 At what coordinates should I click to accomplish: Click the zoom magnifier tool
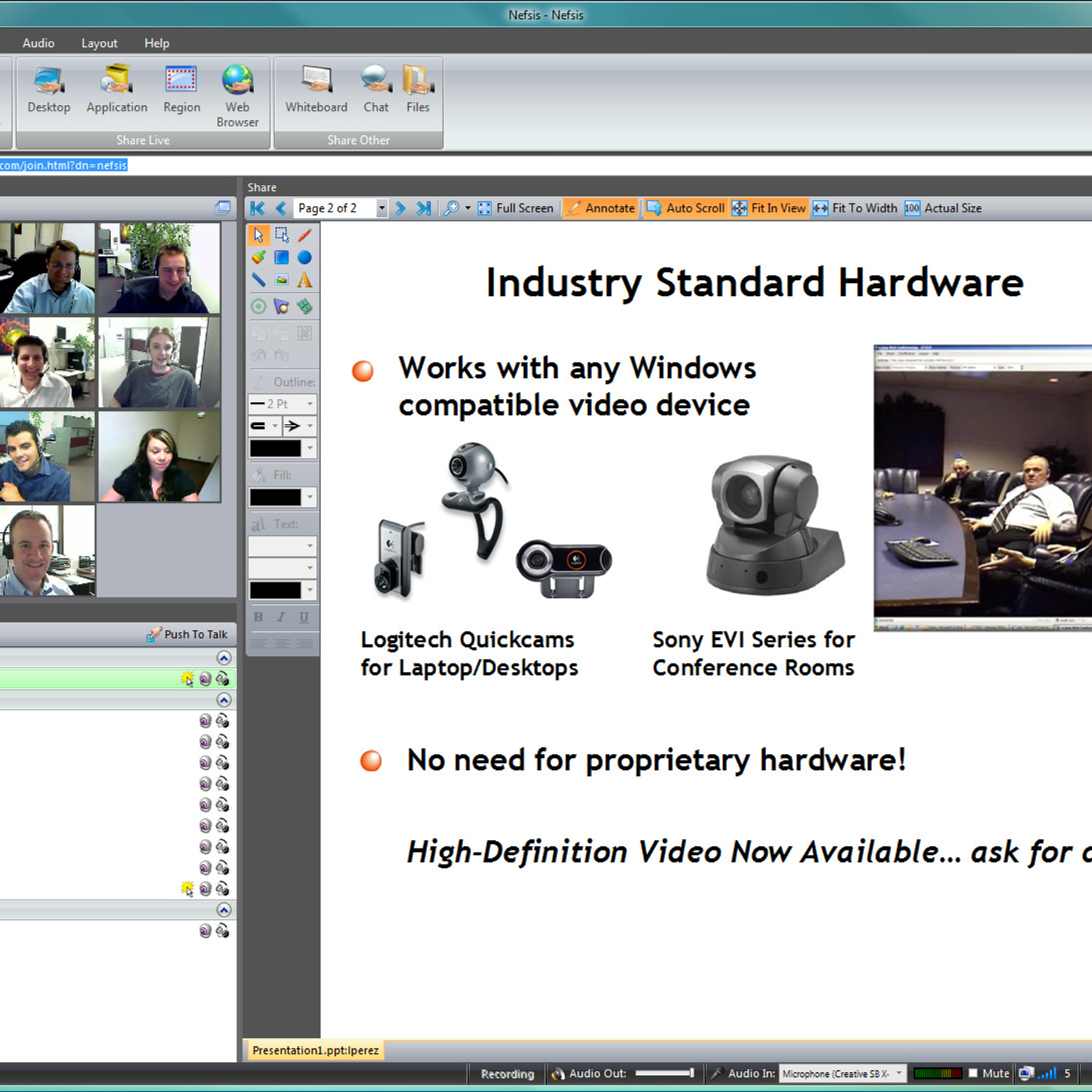(x=451, y=208)
